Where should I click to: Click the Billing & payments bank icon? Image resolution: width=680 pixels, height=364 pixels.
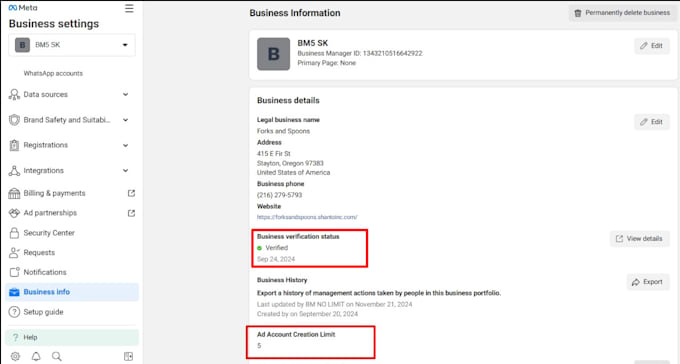pos(14,193)
